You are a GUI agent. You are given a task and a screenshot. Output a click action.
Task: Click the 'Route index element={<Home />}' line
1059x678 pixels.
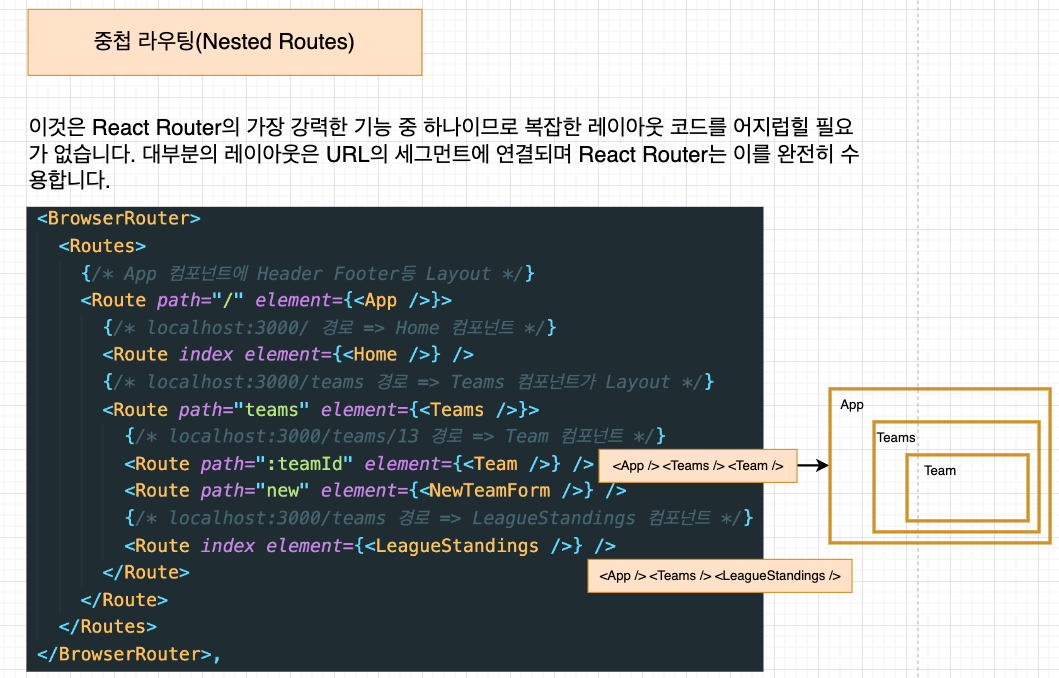[x=288, y=355]
